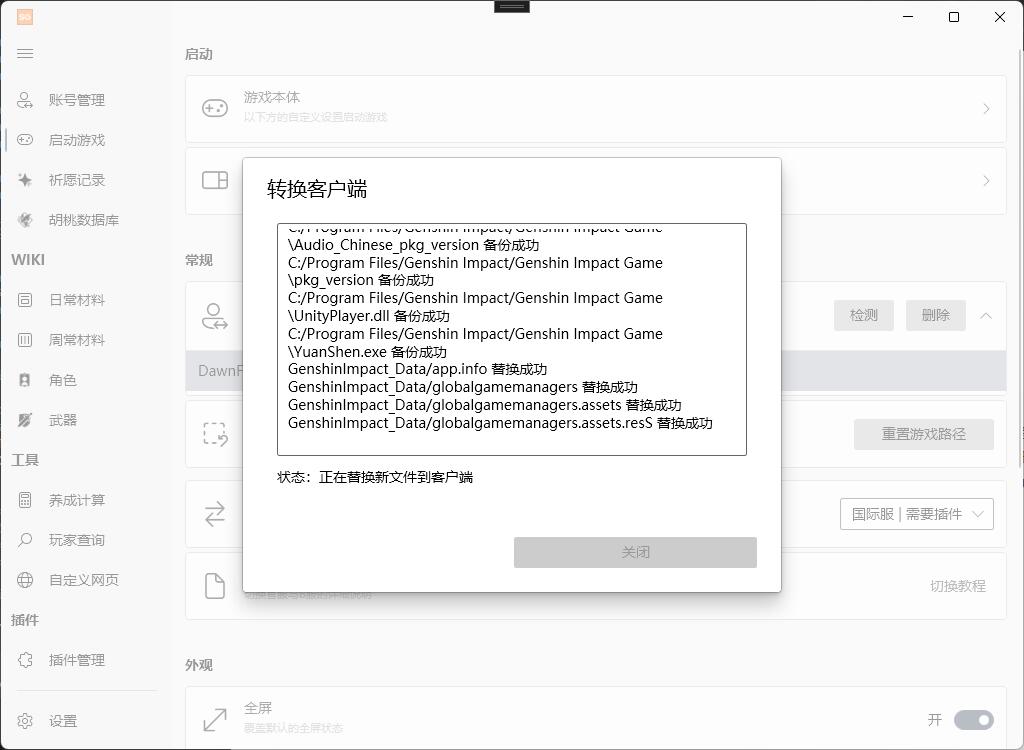
Task: Click the 检测 detect button
Action: click(x=863, y=316)
